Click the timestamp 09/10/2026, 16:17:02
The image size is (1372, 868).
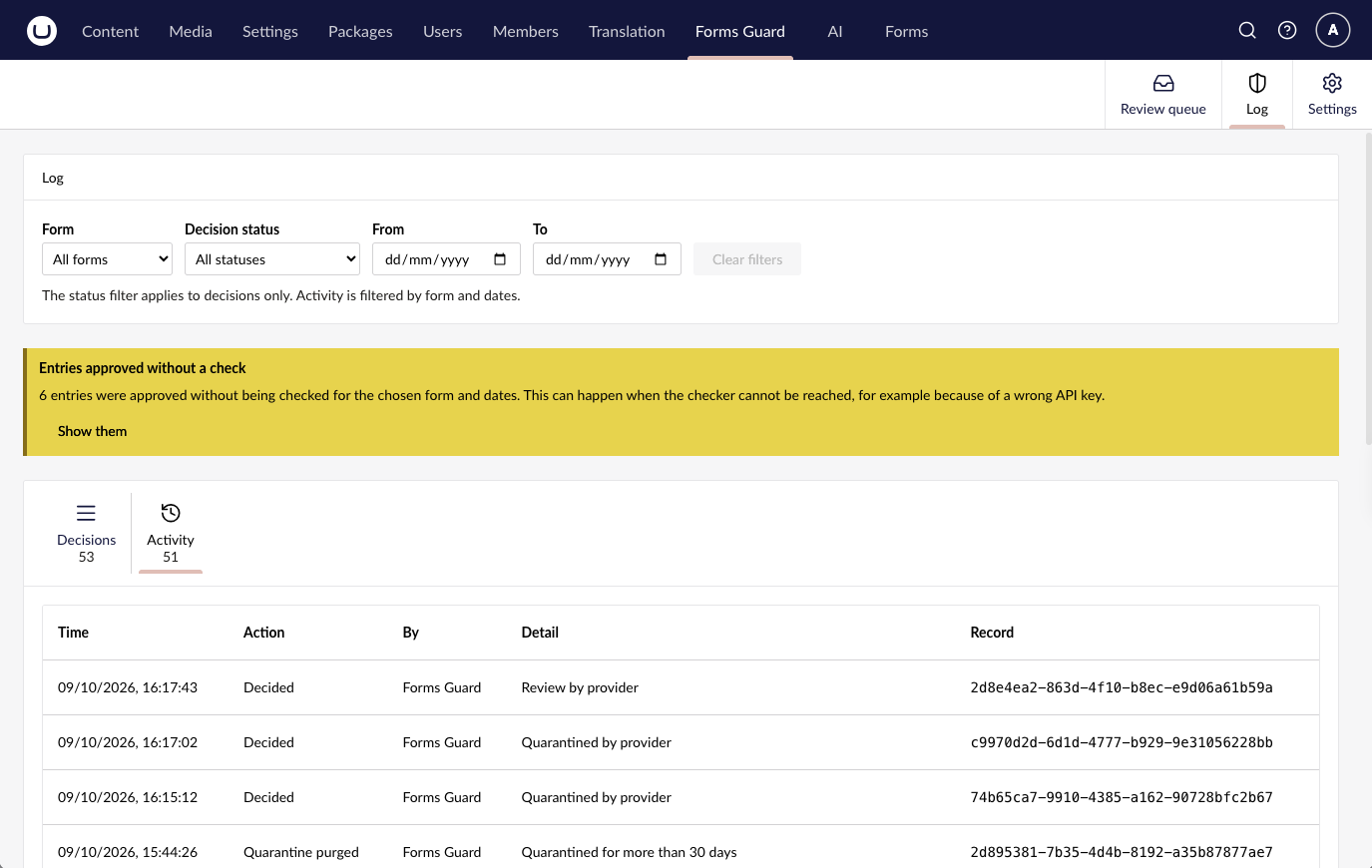pos(128,742)
